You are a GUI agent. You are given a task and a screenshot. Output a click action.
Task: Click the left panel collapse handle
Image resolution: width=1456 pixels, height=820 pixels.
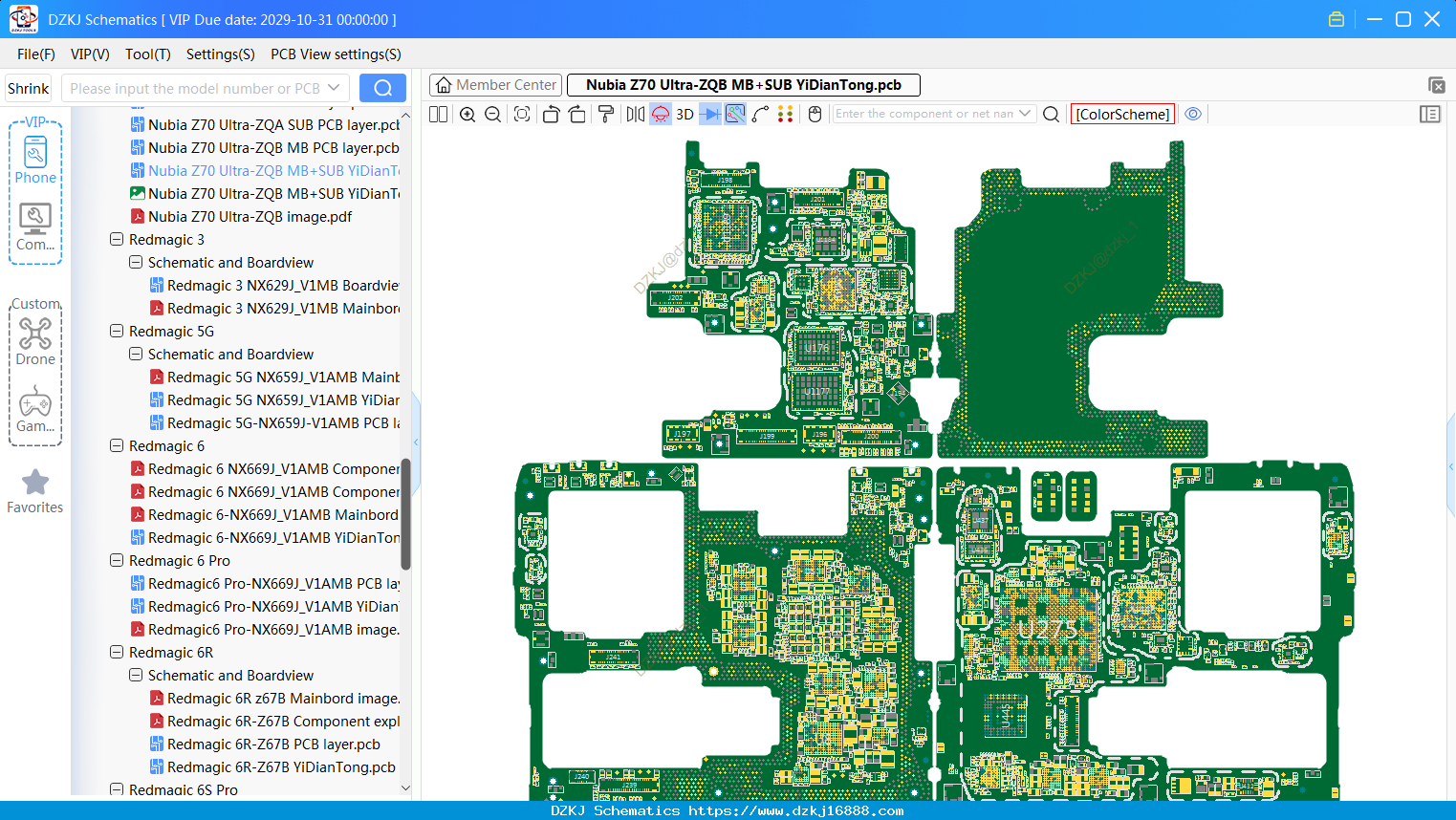416,442
